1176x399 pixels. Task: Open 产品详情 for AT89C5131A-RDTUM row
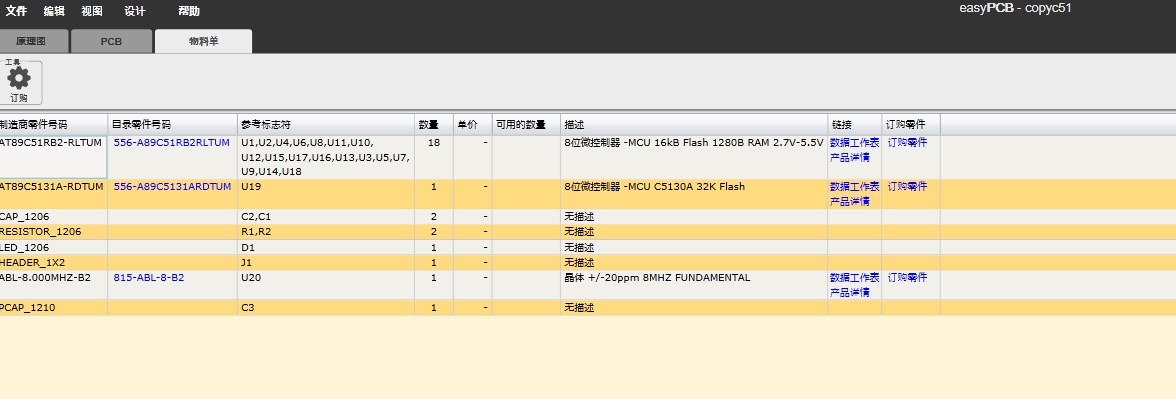(850, 202)
